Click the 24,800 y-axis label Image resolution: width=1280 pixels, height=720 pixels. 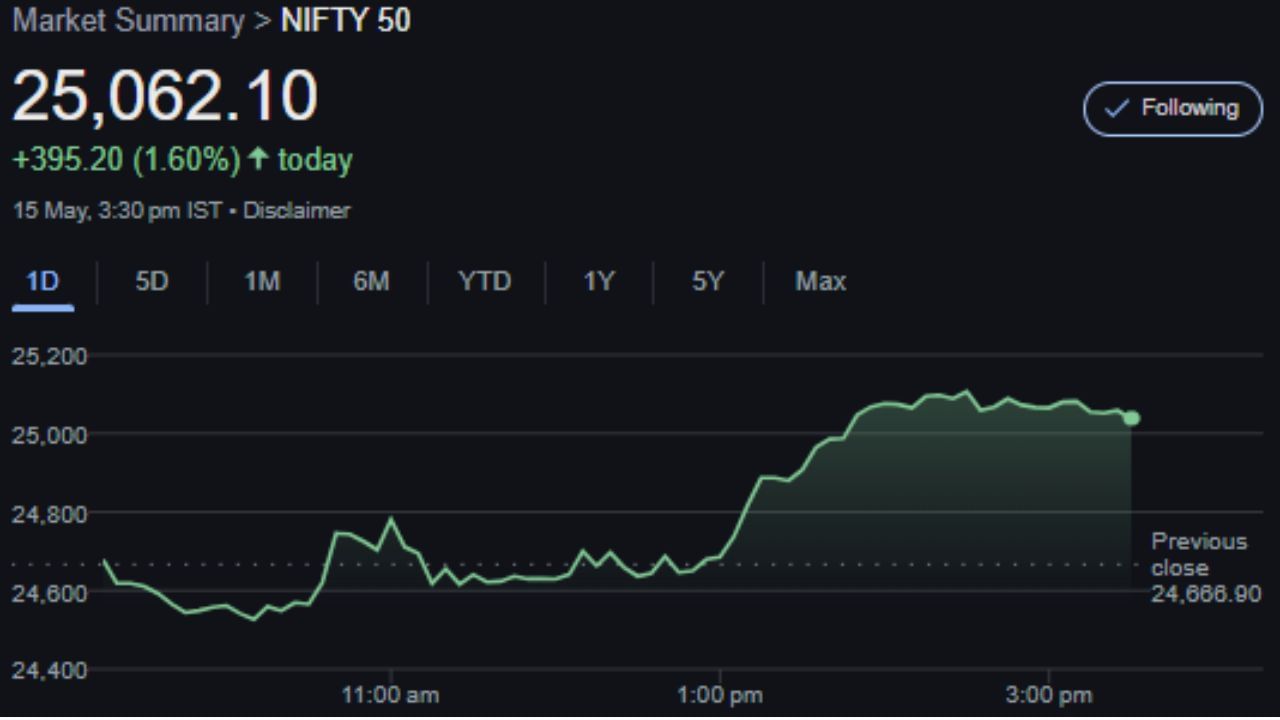(x=49, y=513)
